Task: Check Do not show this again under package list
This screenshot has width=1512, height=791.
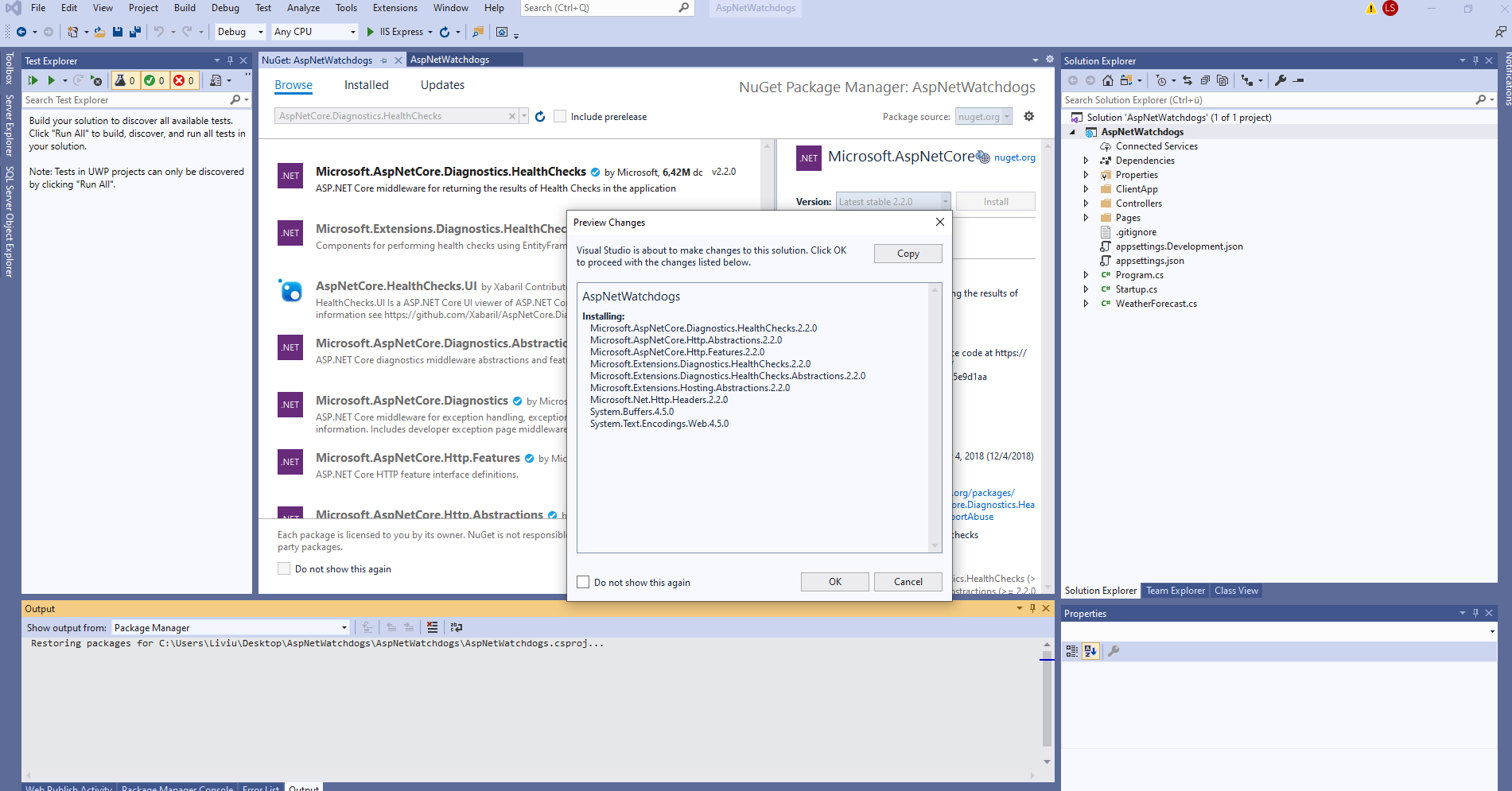Action: click(x=284, y=568)
